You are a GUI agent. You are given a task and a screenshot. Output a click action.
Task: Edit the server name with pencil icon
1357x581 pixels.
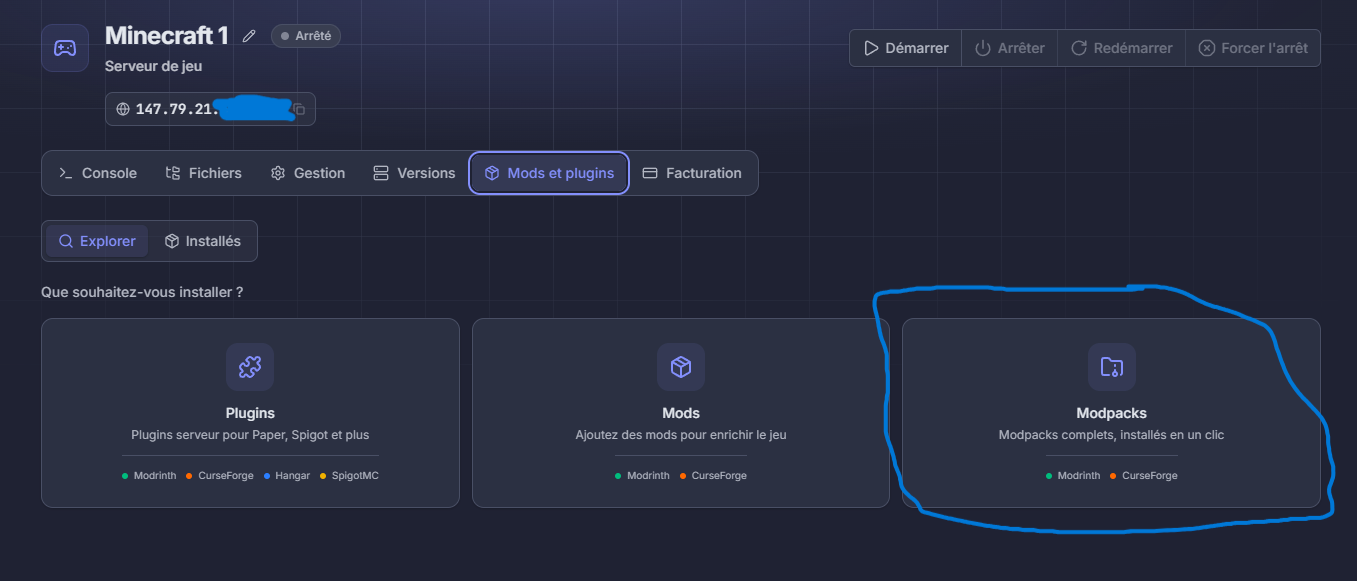coord(249,36)
